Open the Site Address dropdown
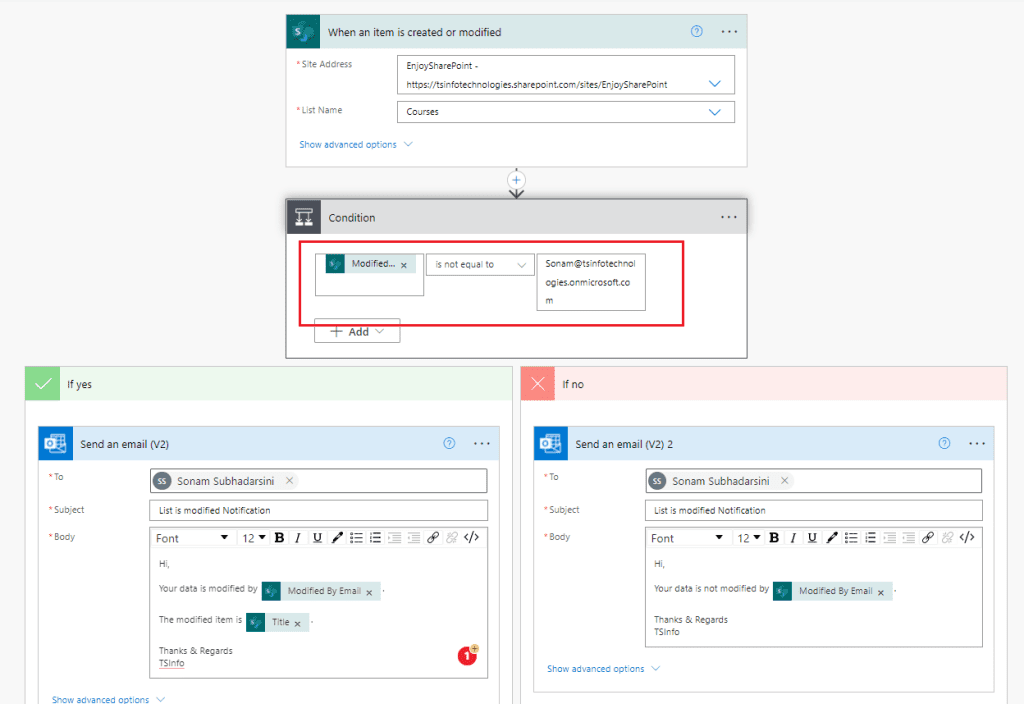 point(715,84)
